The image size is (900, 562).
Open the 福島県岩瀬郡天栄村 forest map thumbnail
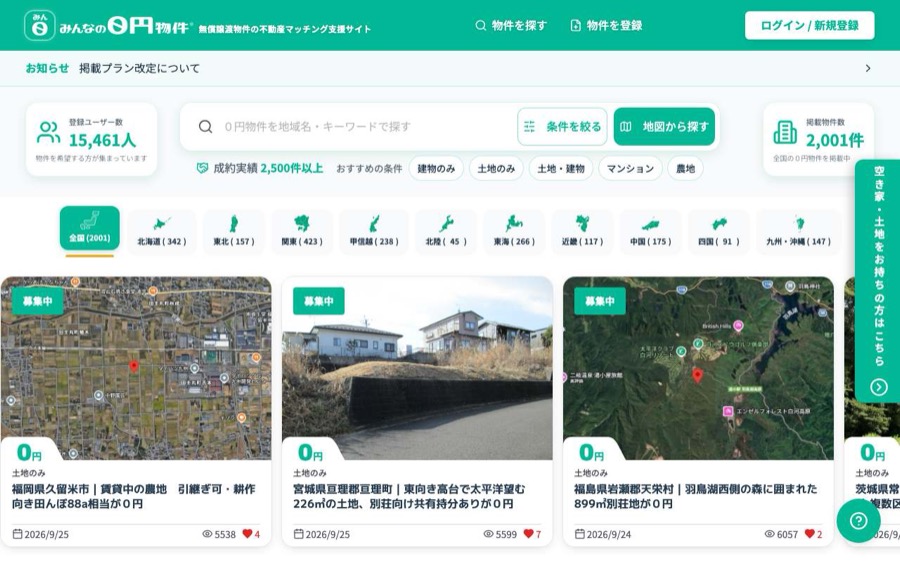pos(699,368)
